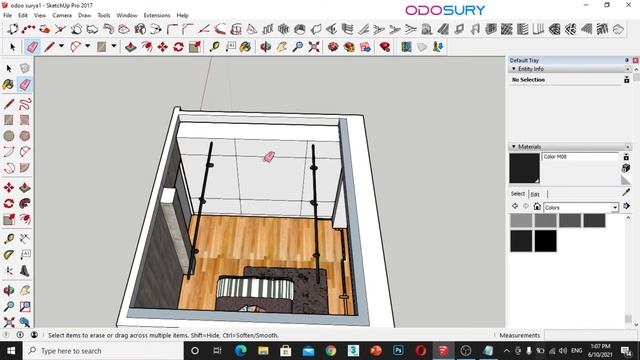Viewport: 640px width, 360px height.
Task: Open the Camera menu
Action: 62,16
